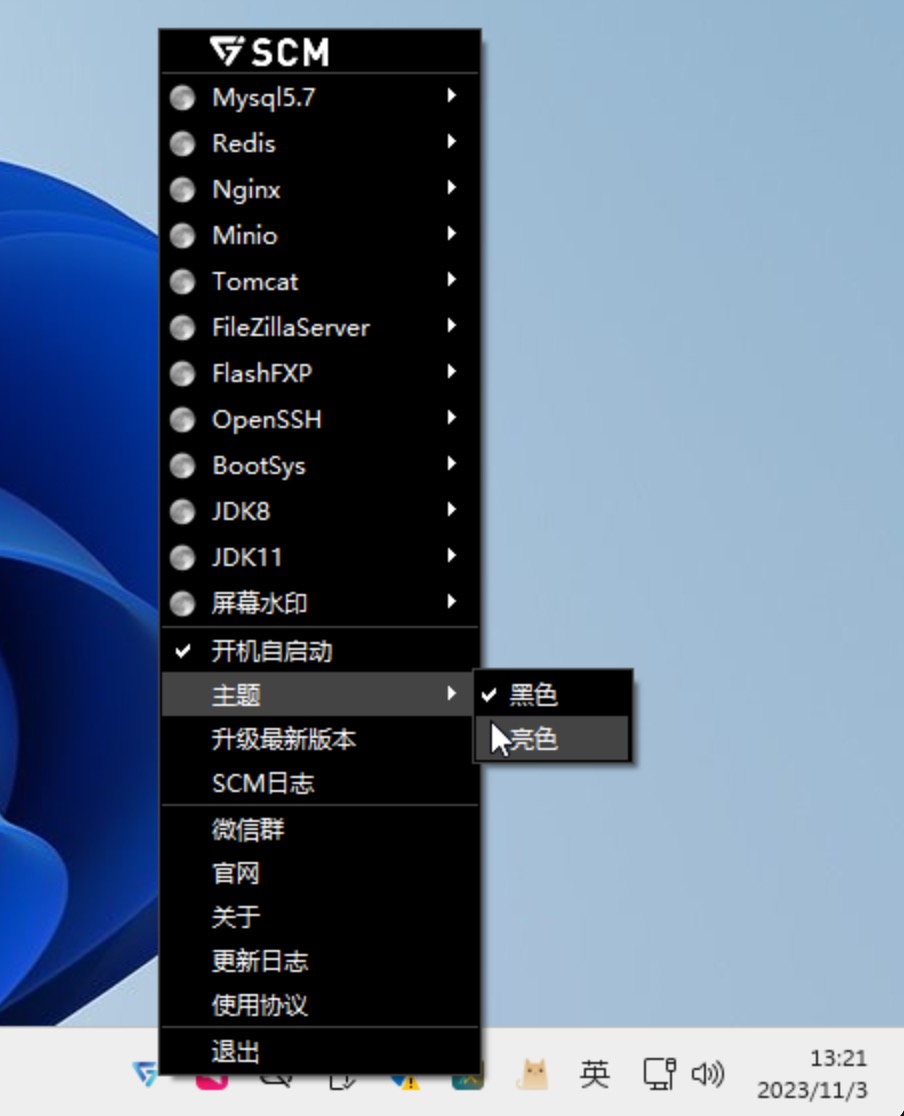The height and width of the screenshot is (1116, 904).
Task: Open the 微信群 link
Action: [320, 830]
